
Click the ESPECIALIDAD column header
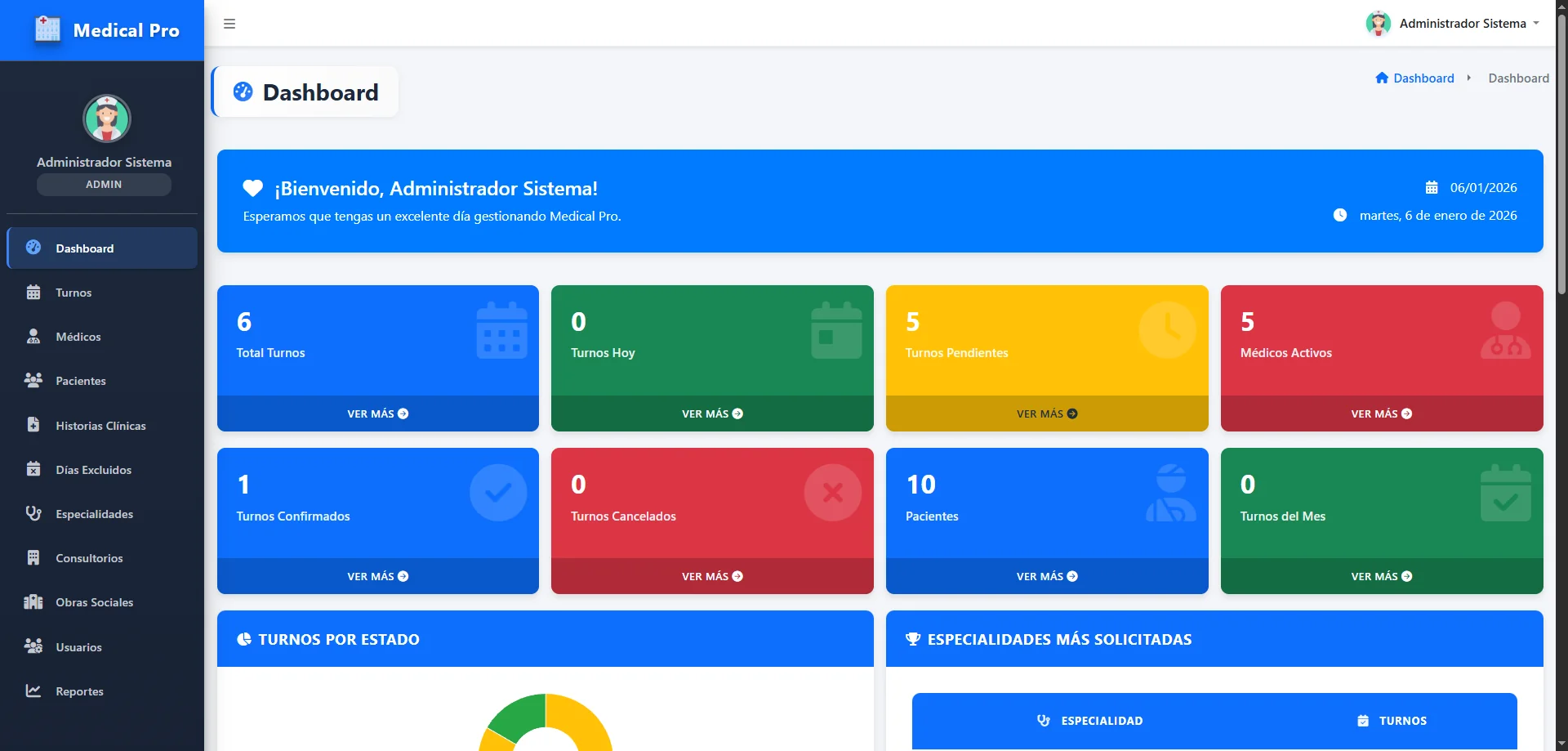(x=1089, y=721)
